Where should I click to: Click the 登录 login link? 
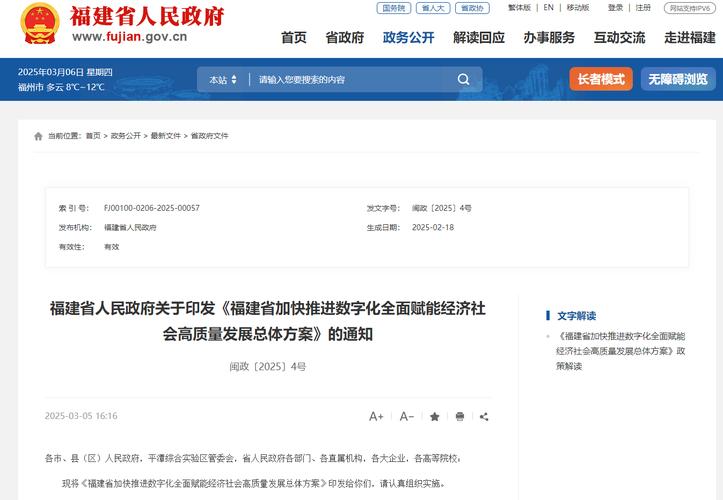(615, 8)
